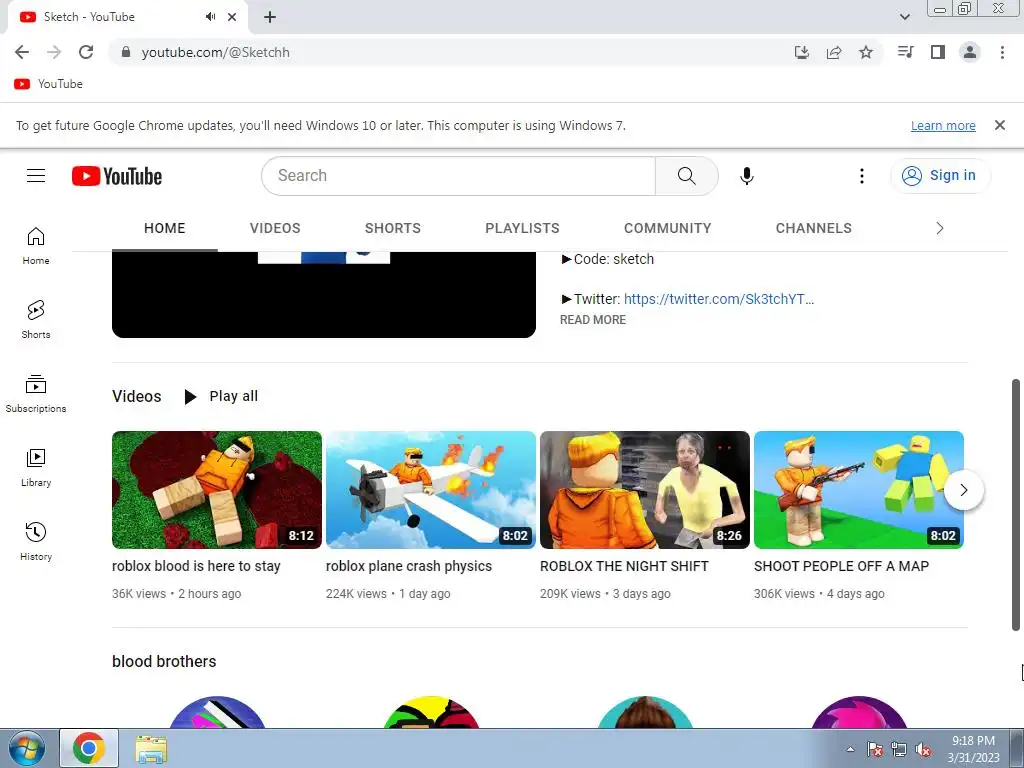Click the network icon in system tray
Viewport: 1024px width, 768px height.
click(x=899, y=750)
